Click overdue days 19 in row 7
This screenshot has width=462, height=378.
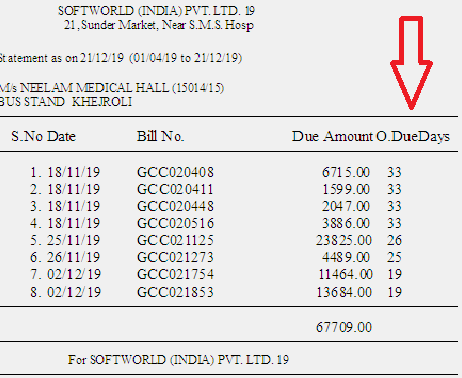point(395,274)
